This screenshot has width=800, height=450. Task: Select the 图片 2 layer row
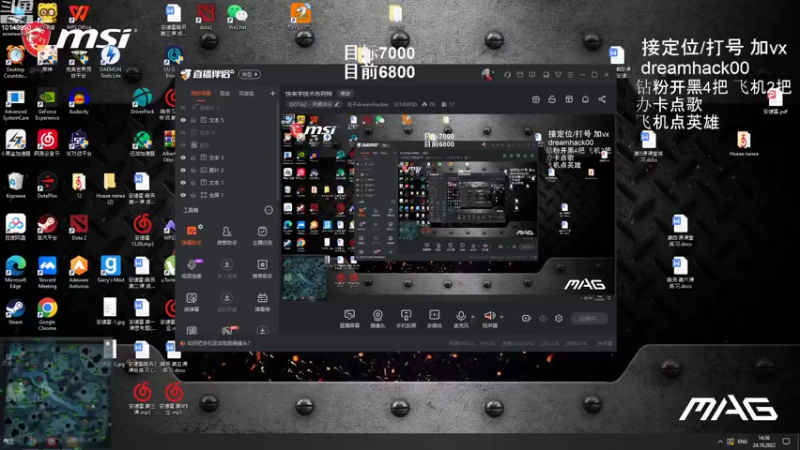[x=228, y=170]
